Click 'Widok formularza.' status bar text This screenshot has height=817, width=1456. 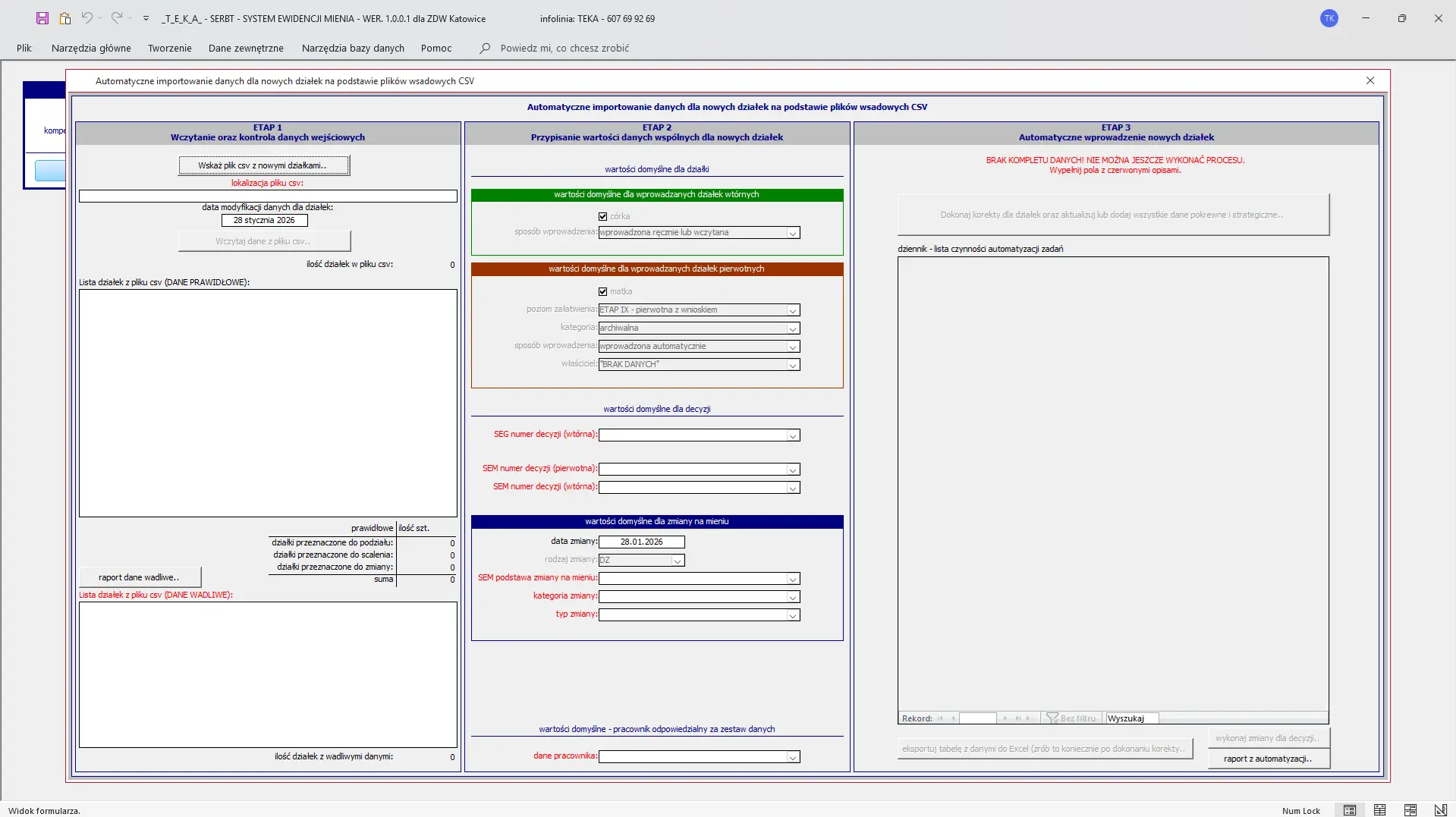click(44, 811)
